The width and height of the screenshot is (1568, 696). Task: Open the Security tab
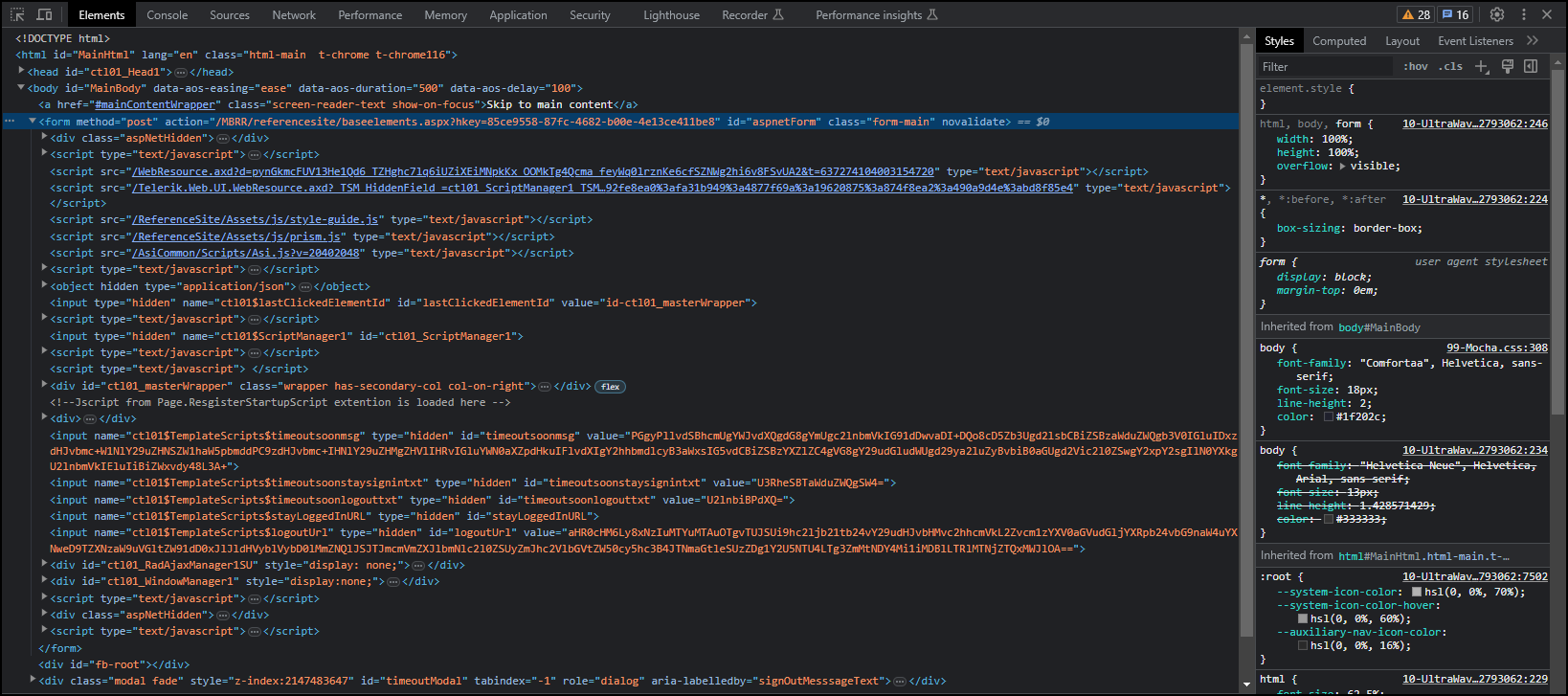[590, 14]
